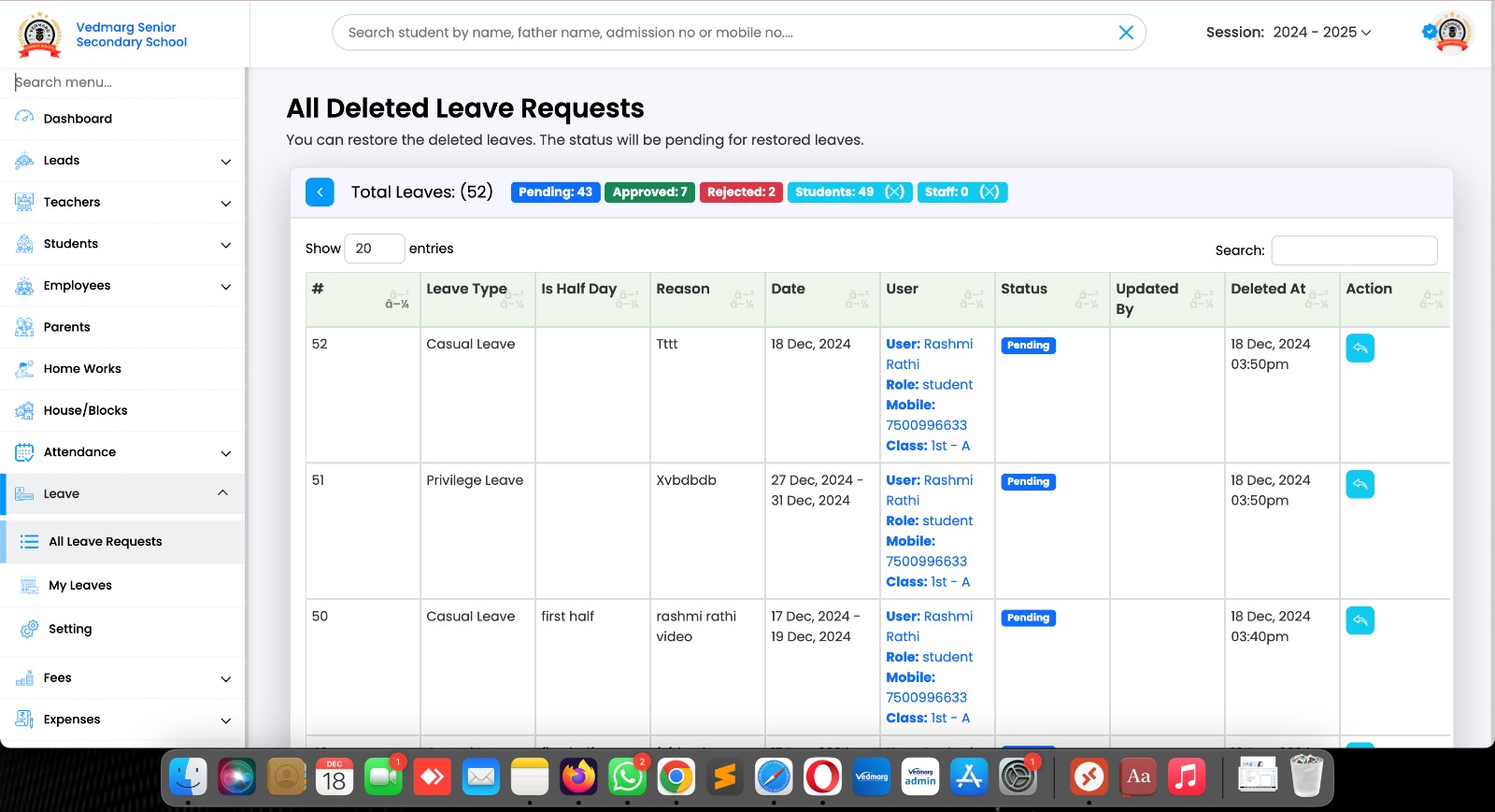Click the Home Works sidebar icon
Image resolution: width=1495 pixels, height=812 pixels.
24,369
